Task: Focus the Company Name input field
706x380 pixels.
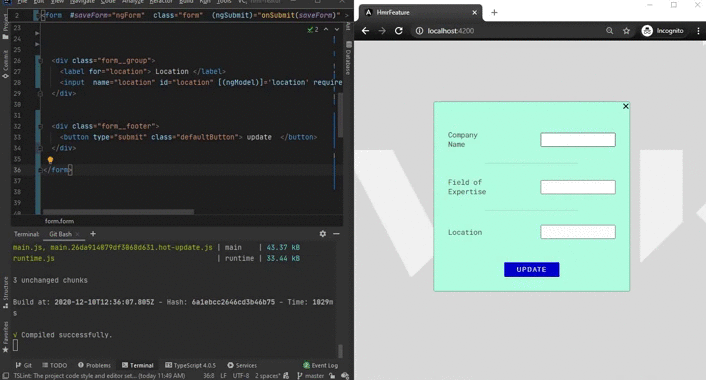Action: (x=578, y=140)
